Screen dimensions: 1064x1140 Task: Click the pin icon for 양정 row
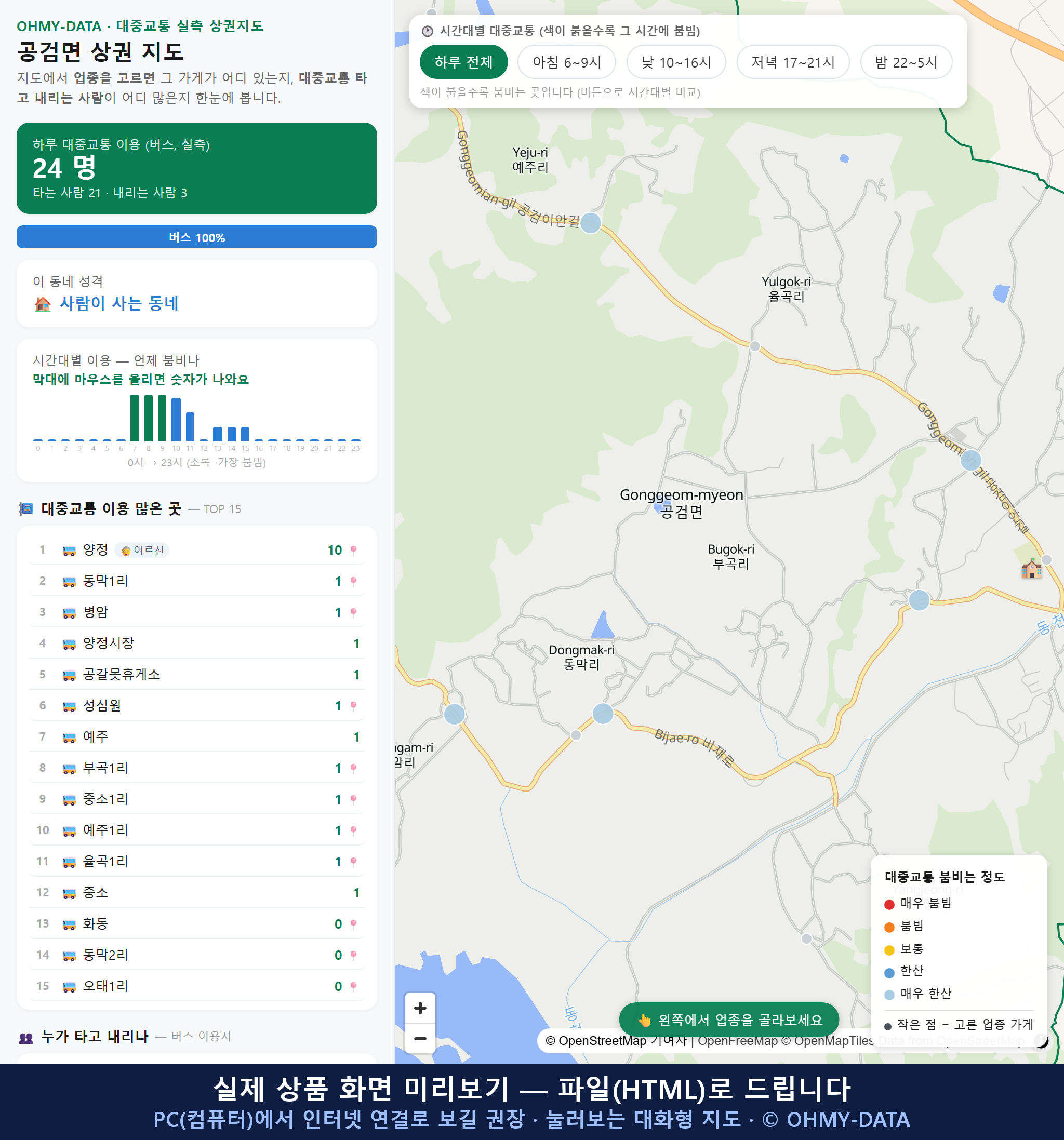tap(353, 551)
